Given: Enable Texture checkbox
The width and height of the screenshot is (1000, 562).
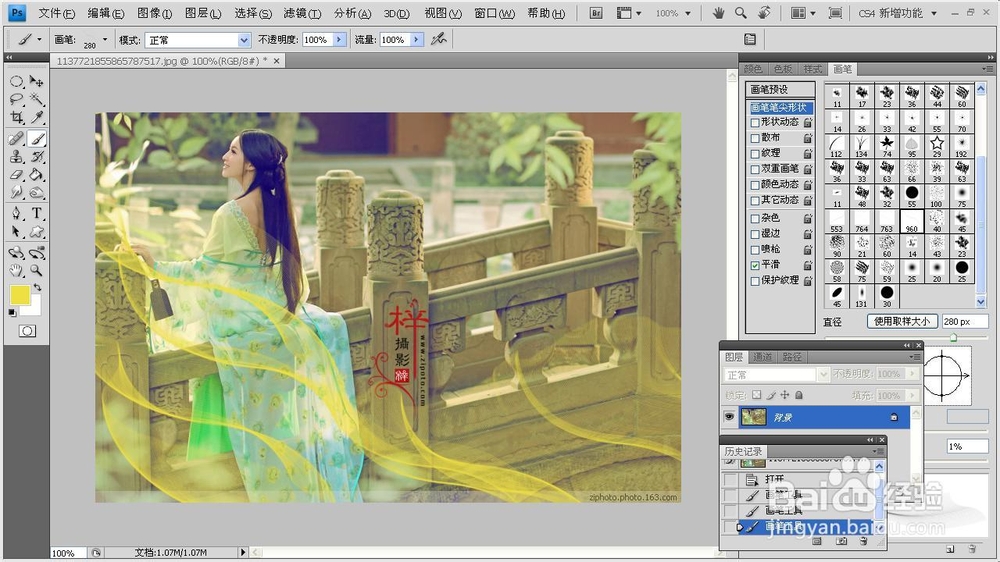Looking at the screenshot, I should click(x=755, y=154).
